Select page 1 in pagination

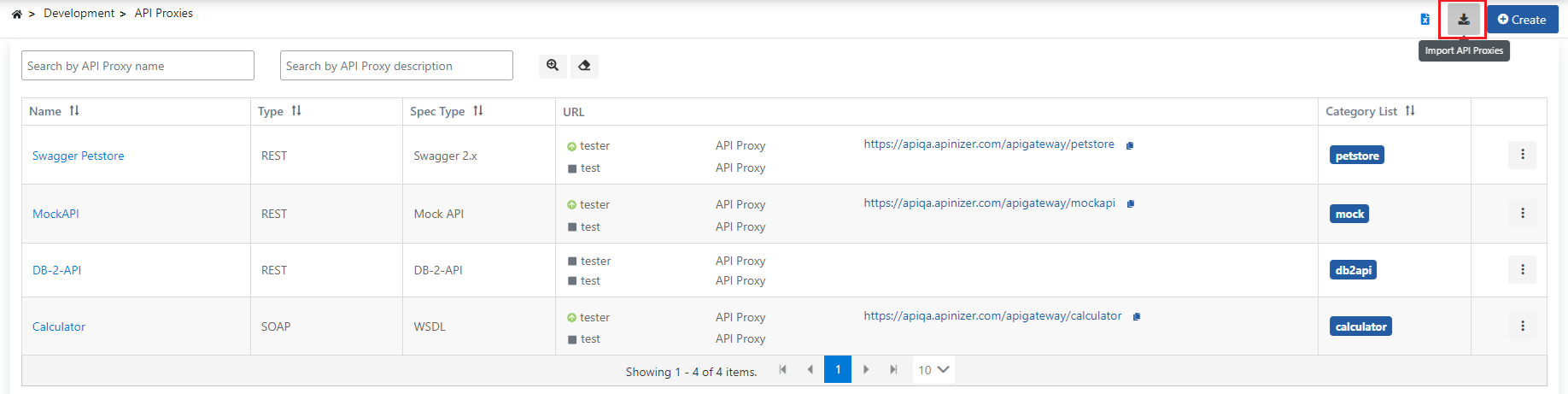pyautogui.click(x=838, y=369)
